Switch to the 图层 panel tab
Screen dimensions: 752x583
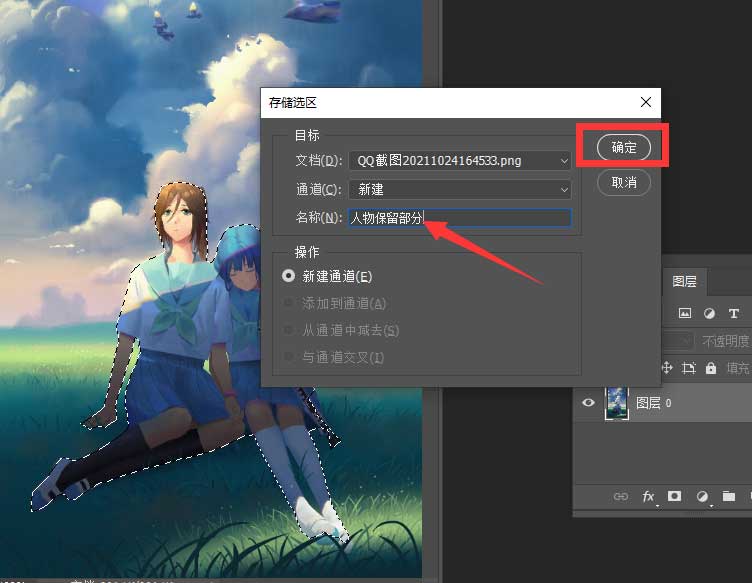click(x=684, y=281)
